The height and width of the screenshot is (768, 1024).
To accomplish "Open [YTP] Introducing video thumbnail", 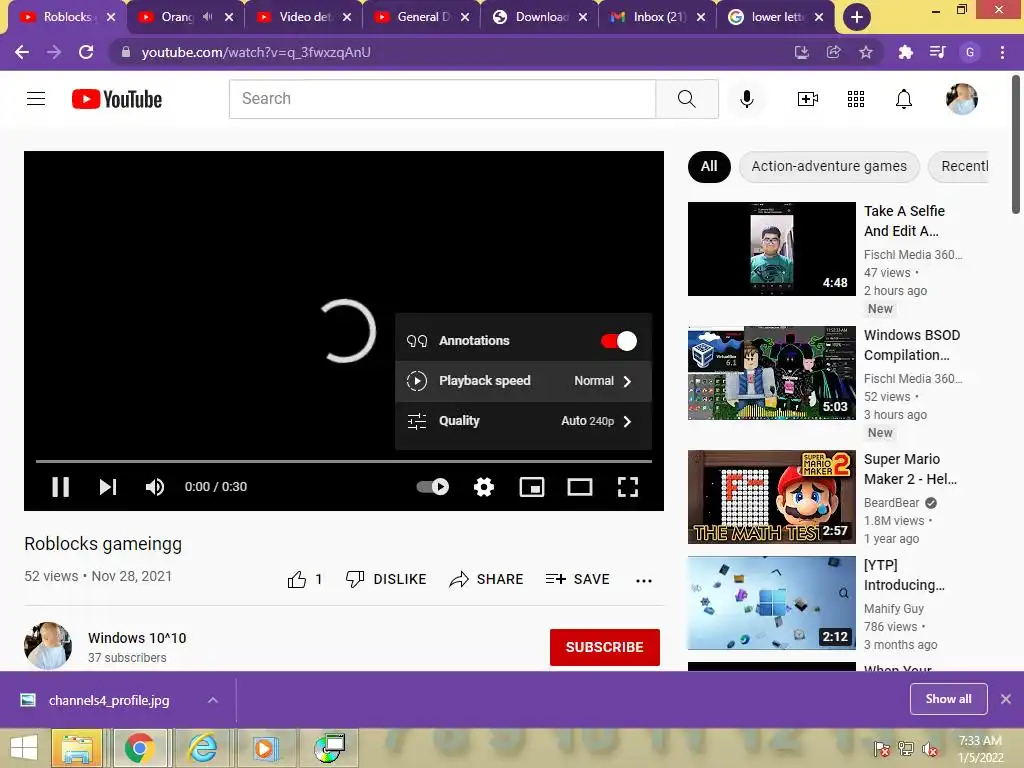I will point(771,603).
